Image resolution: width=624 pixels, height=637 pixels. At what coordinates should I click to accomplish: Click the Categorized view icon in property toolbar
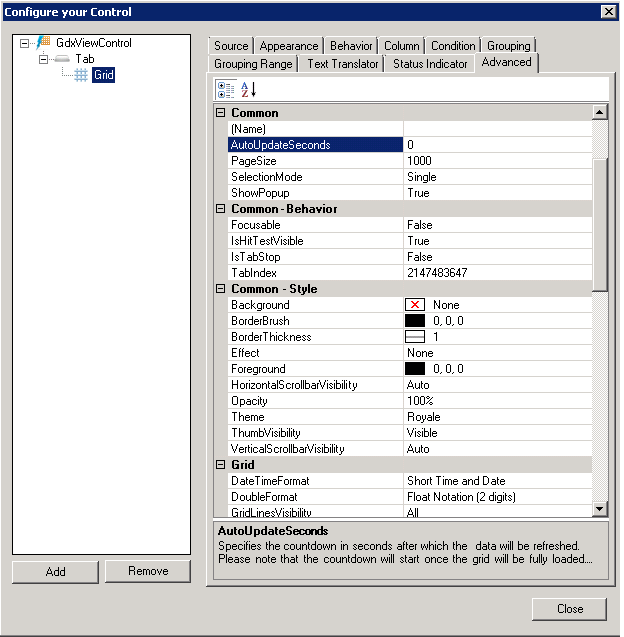coord(226,90)
